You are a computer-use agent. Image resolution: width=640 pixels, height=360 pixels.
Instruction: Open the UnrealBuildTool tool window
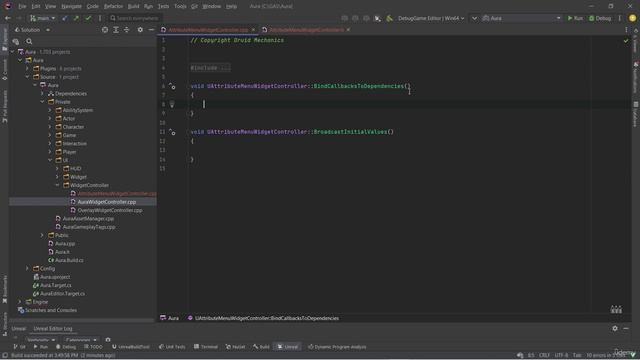(x=131, y=347)
